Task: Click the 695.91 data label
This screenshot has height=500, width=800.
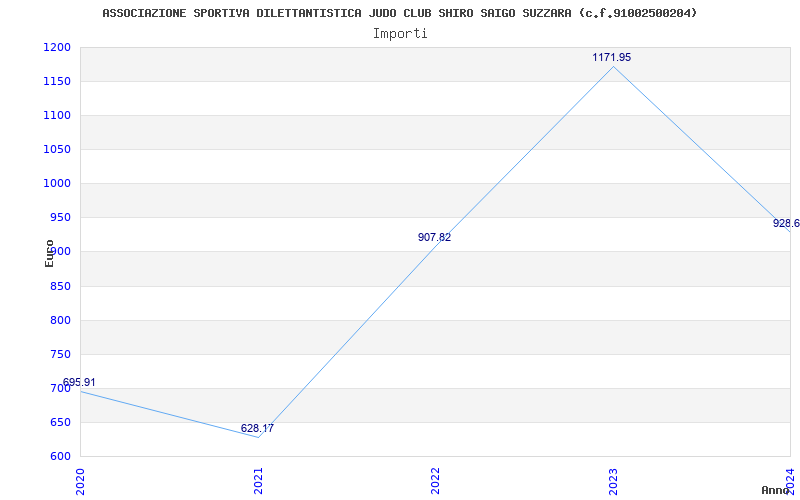Action: click(x=79, y=383)
